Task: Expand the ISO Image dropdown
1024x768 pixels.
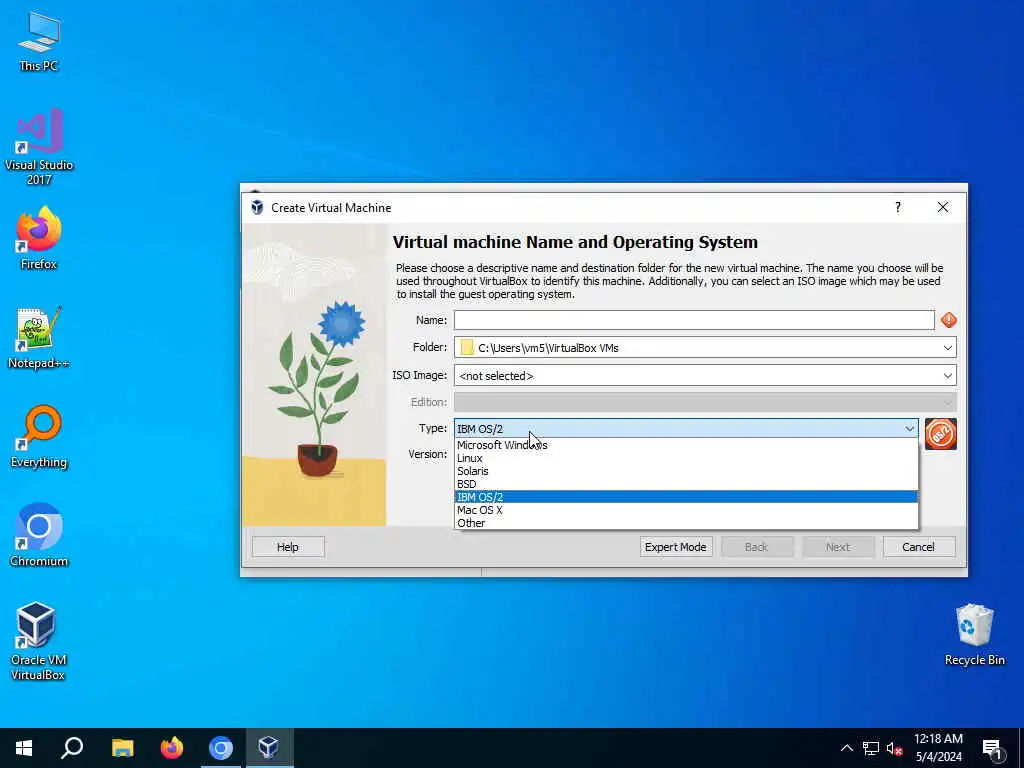Action: (x=948, y=376)
